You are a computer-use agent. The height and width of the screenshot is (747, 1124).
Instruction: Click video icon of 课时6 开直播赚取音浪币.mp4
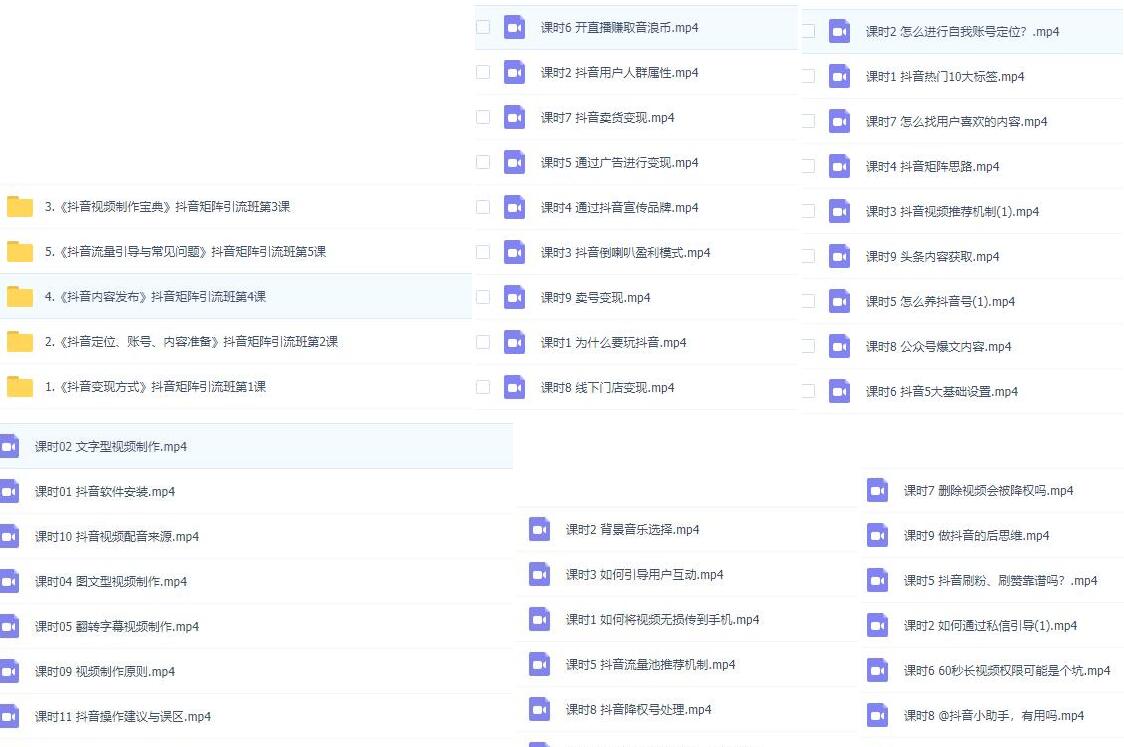(515, 27)
